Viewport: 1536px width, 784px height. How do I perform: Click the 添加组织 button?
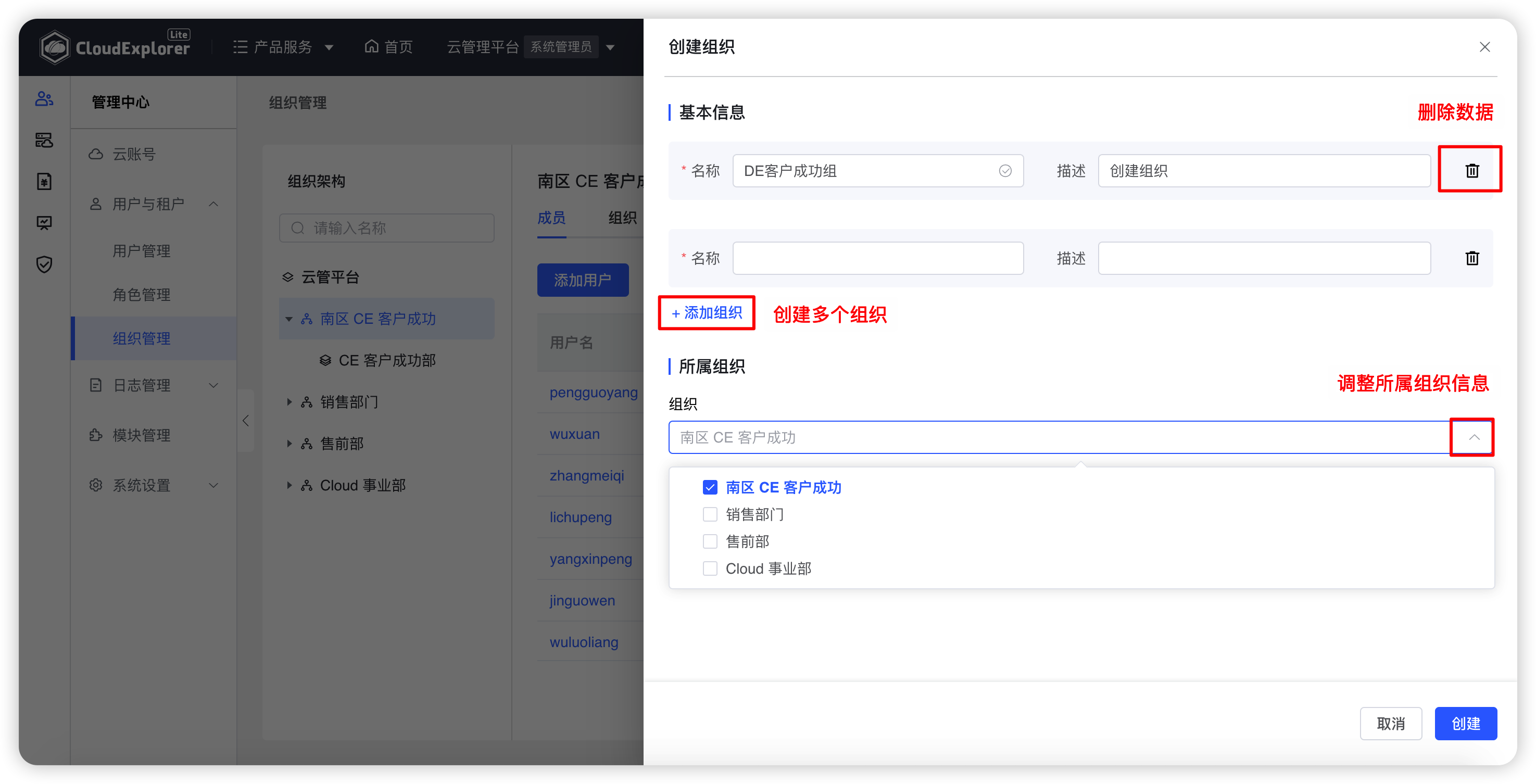(x=707, y=313)
